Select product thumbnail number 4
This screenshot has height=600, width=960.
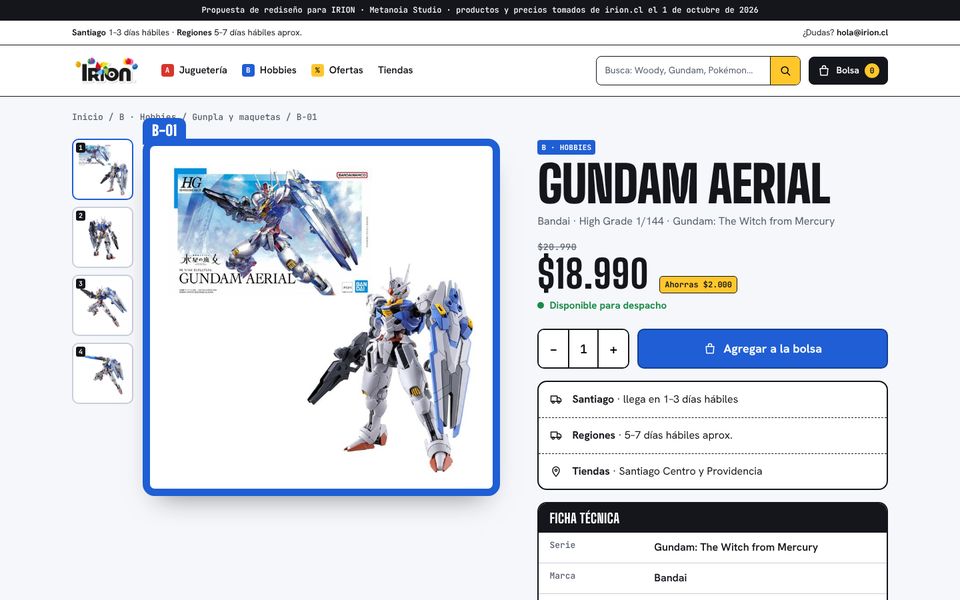[103, 373]
